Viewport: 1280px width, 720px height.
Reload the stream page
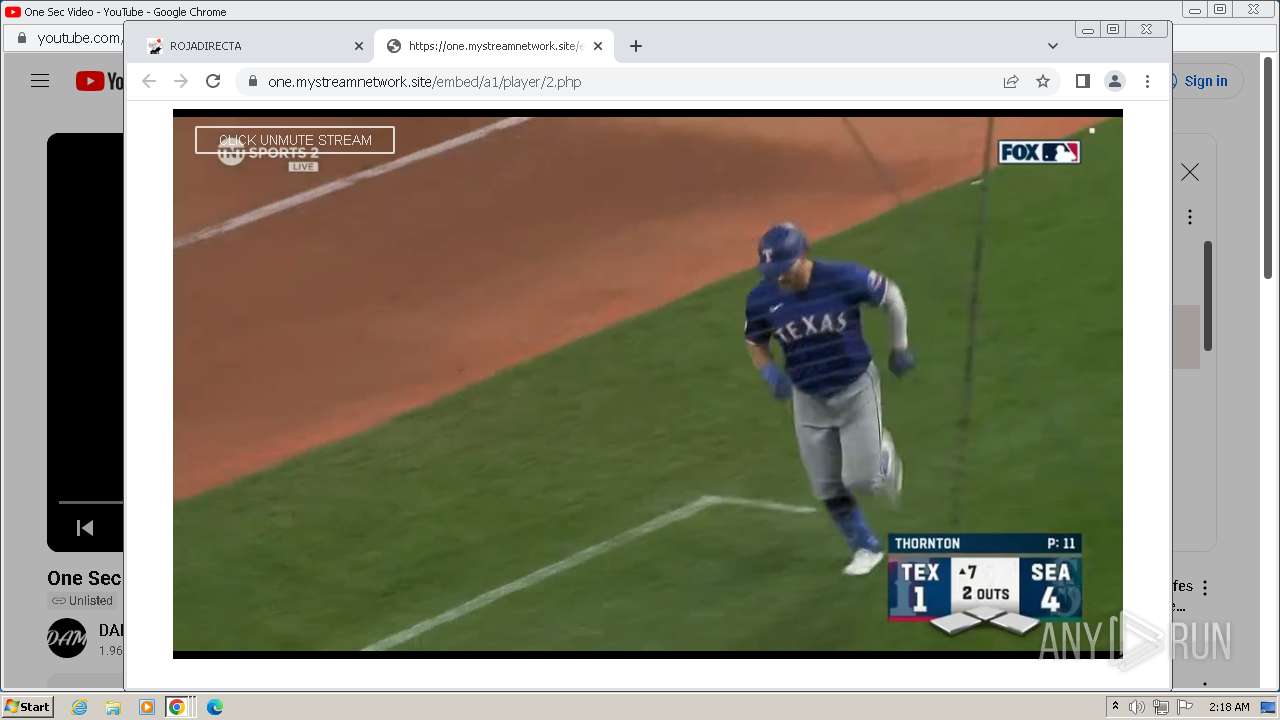tap(213, 81)
